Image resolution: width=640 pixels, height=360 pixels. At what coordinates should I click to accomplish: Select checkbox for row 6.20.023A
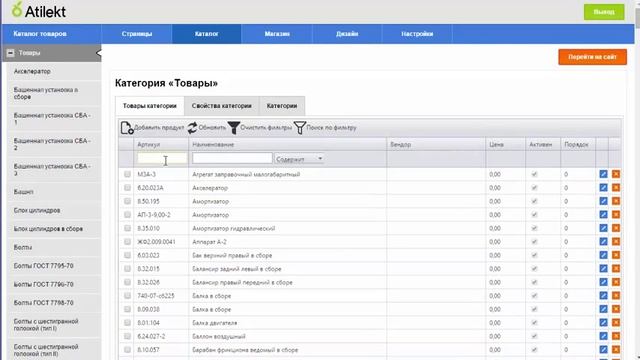(127, 188)
